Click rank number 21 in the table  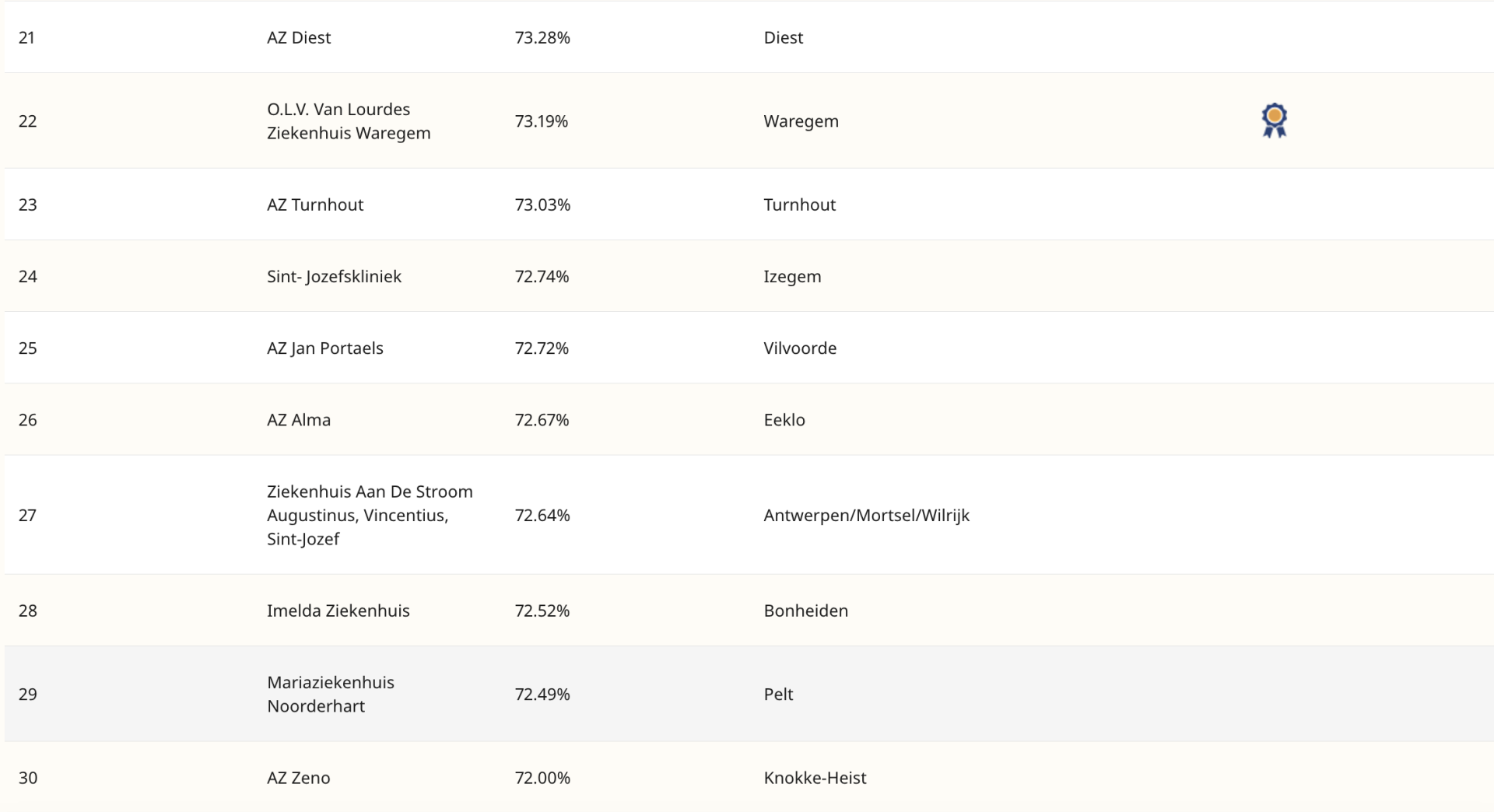coord(27,37)
